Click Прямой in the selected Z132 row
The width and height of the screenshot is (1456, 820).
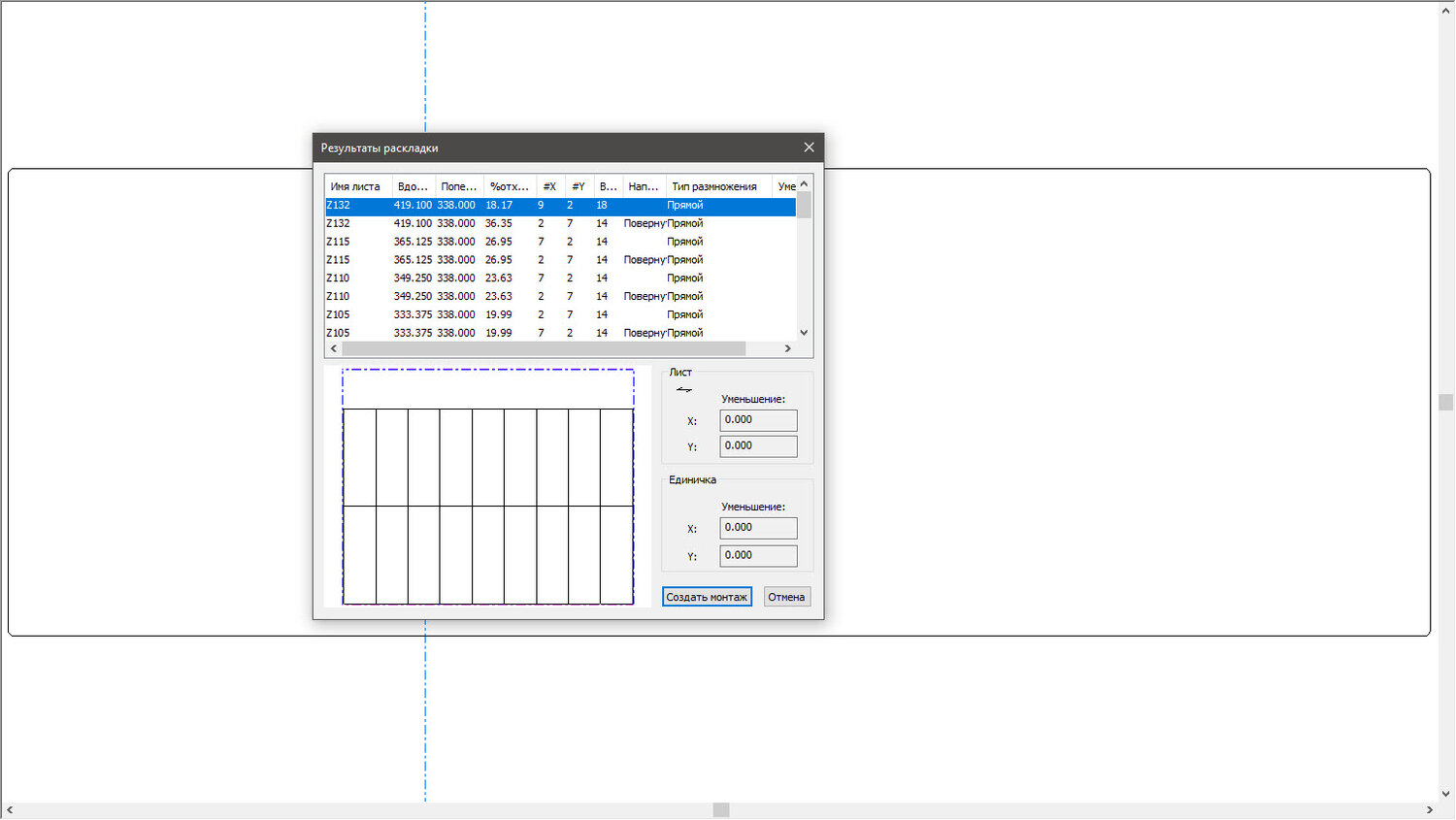(685, 205)
